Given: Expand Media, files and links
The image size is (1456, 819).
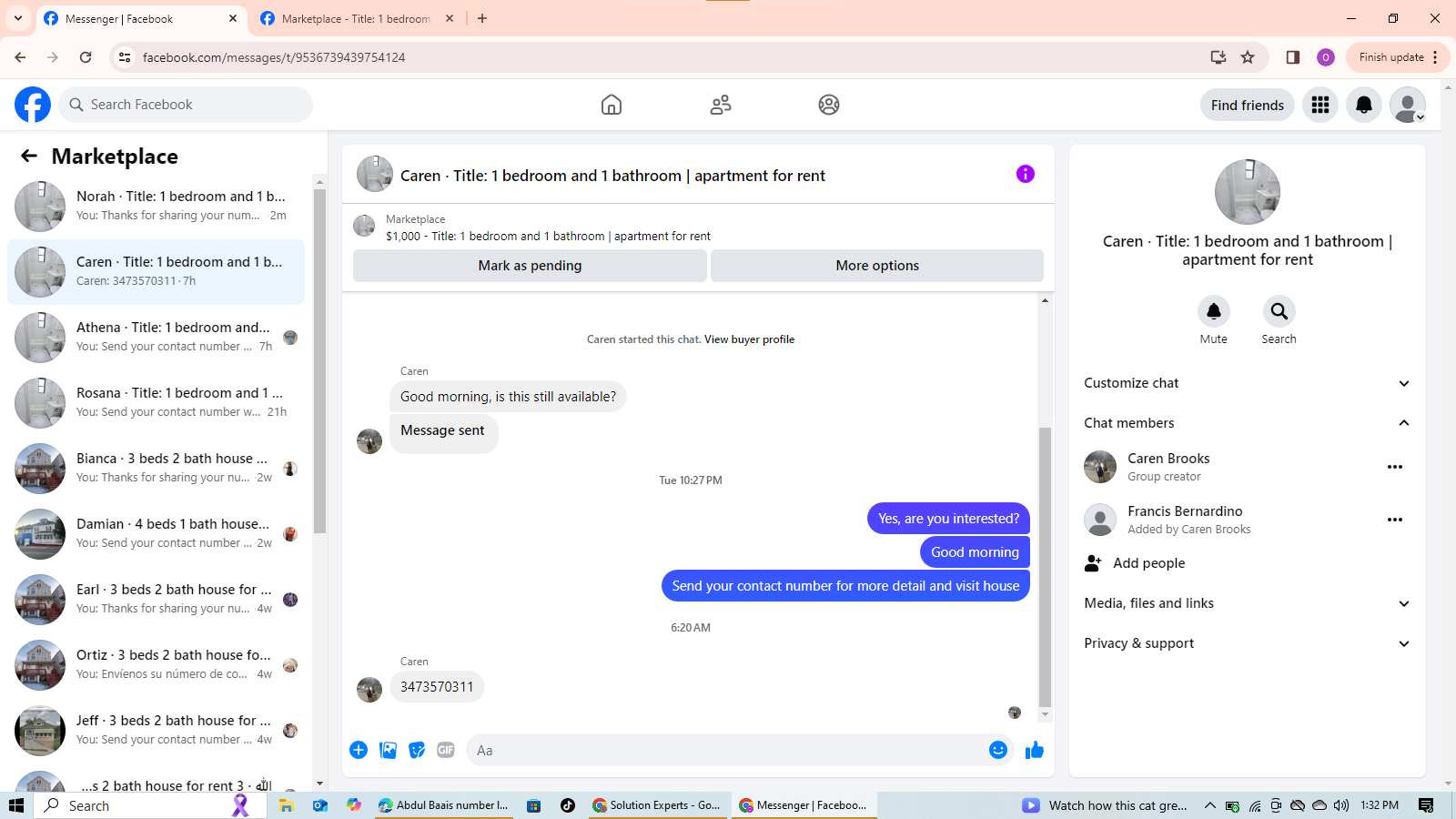Looking at the screenshot, I should pos(1248,603).
